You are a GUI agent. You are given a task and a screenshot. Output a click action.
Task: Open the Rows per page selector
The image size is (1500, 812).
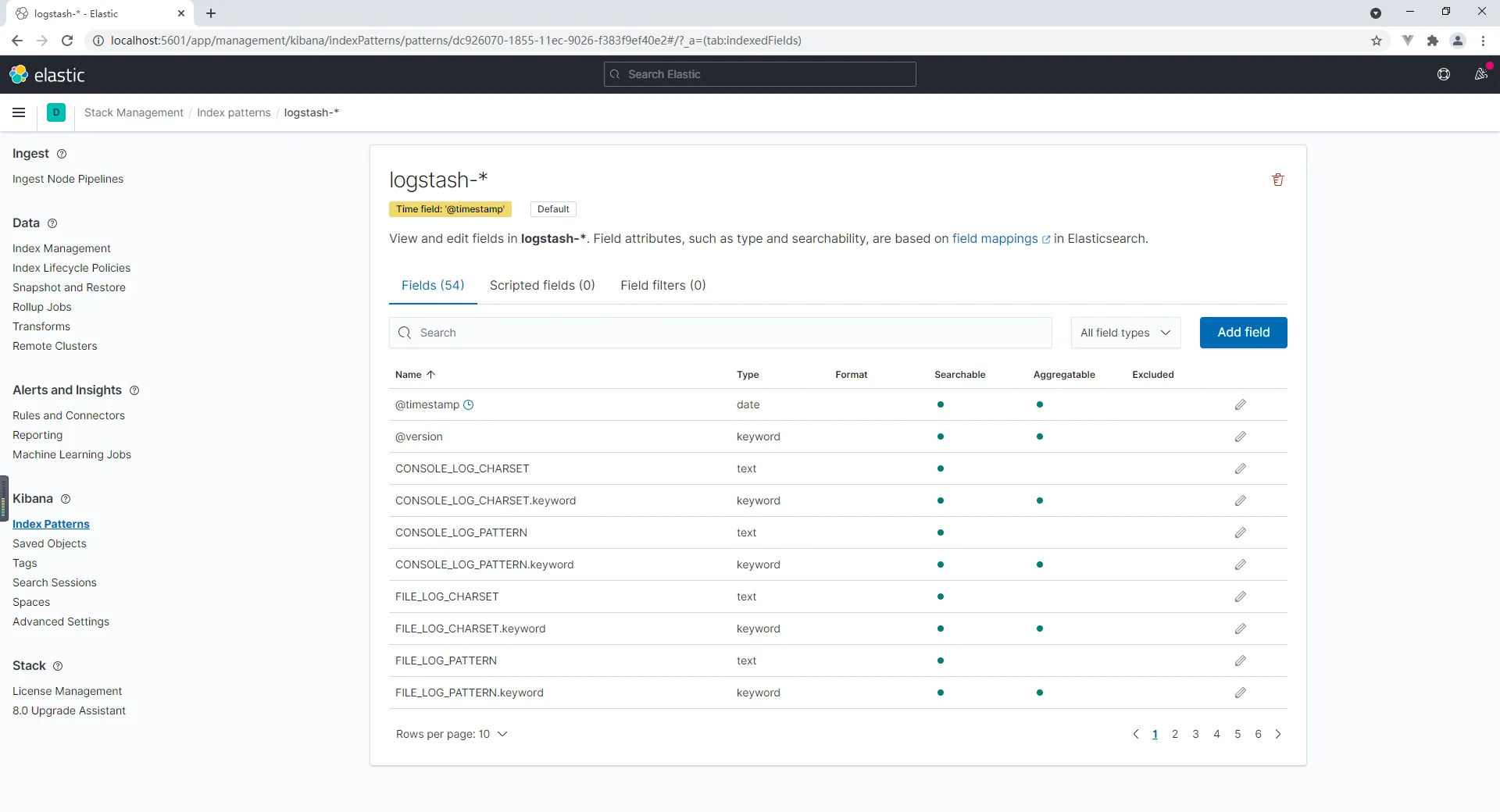[x=452, y=734]
